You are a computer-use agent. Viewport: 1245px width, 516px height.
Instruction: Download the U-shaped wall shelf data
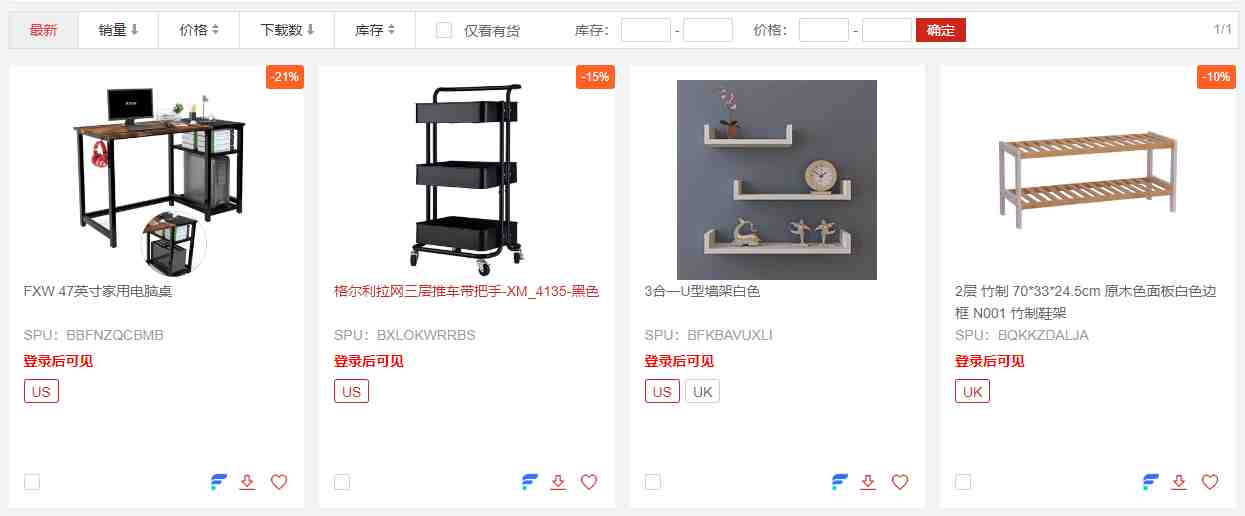pos(868,482)
